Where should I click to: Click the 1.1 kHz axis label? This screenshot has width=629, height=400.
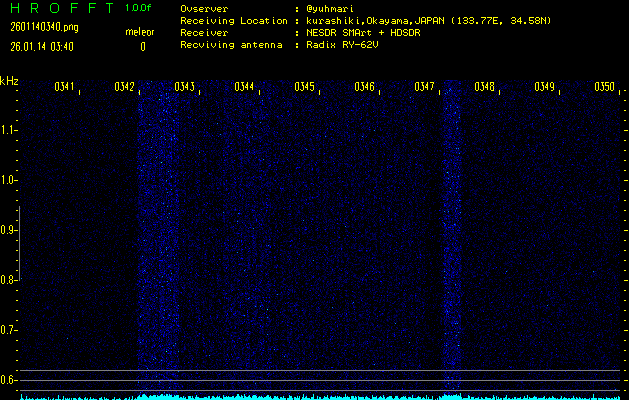pyautogui.click(x=7, y=130)
